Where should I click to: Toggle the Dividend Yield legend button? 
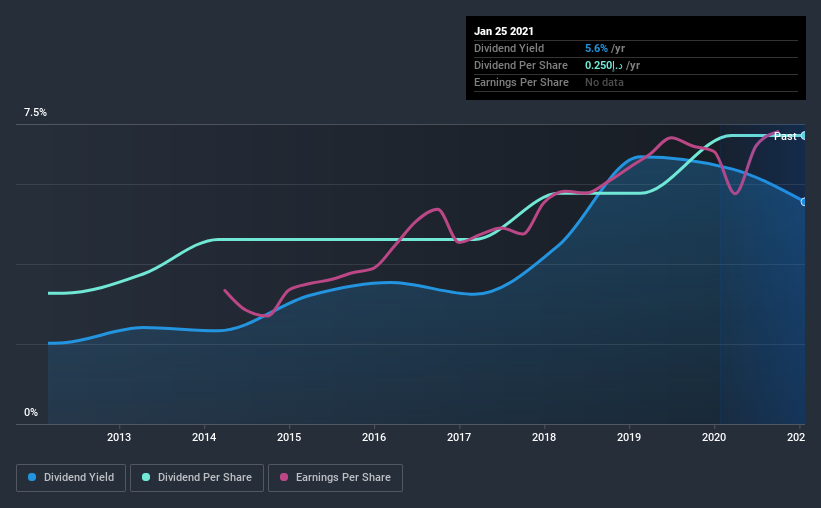71,478
